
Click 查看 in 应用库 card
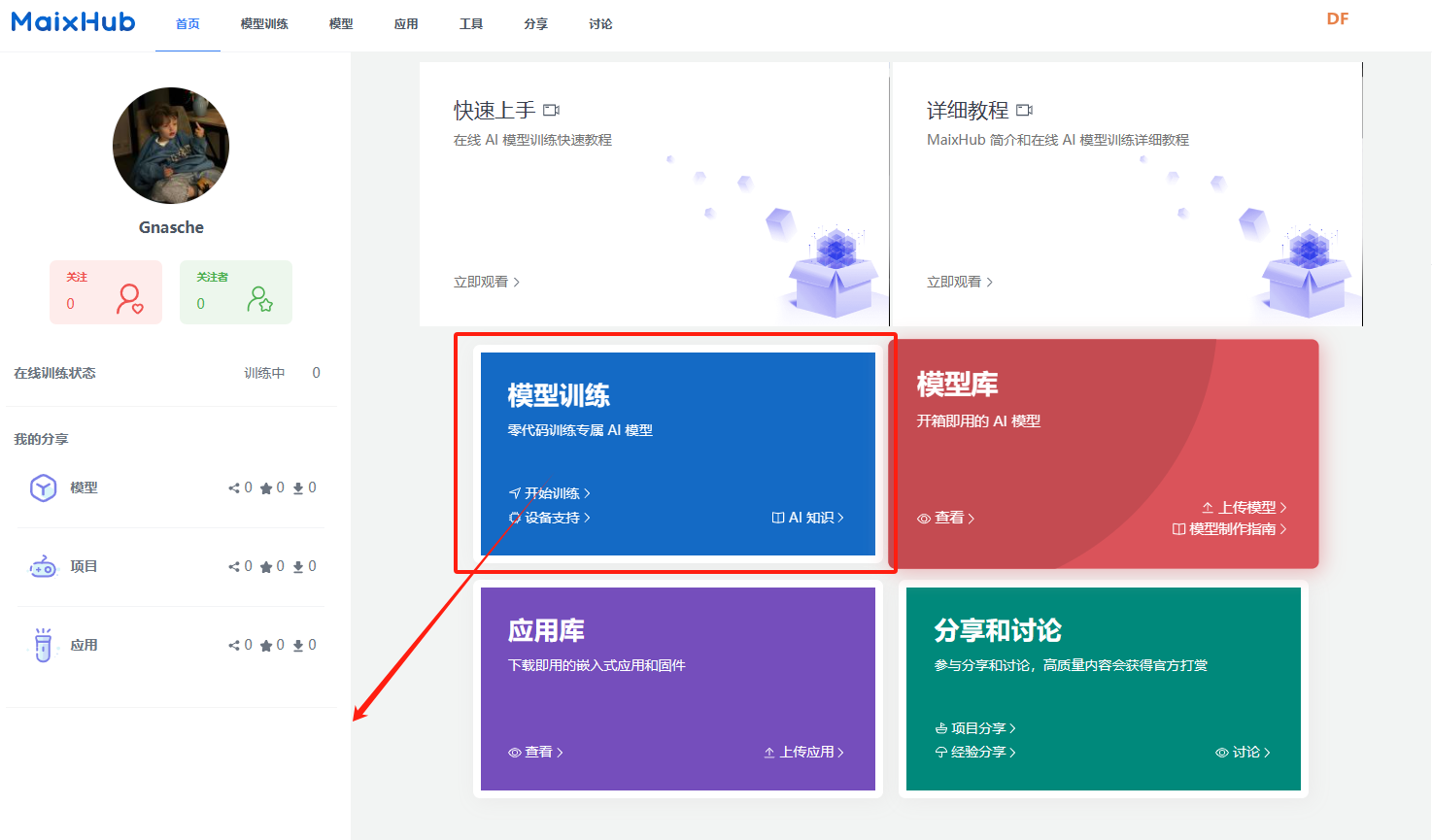click(x=535, y=753)
